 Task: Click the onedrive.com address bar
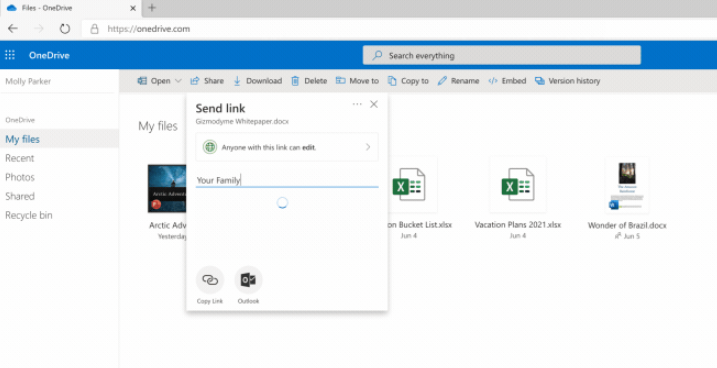click(399, 29)
